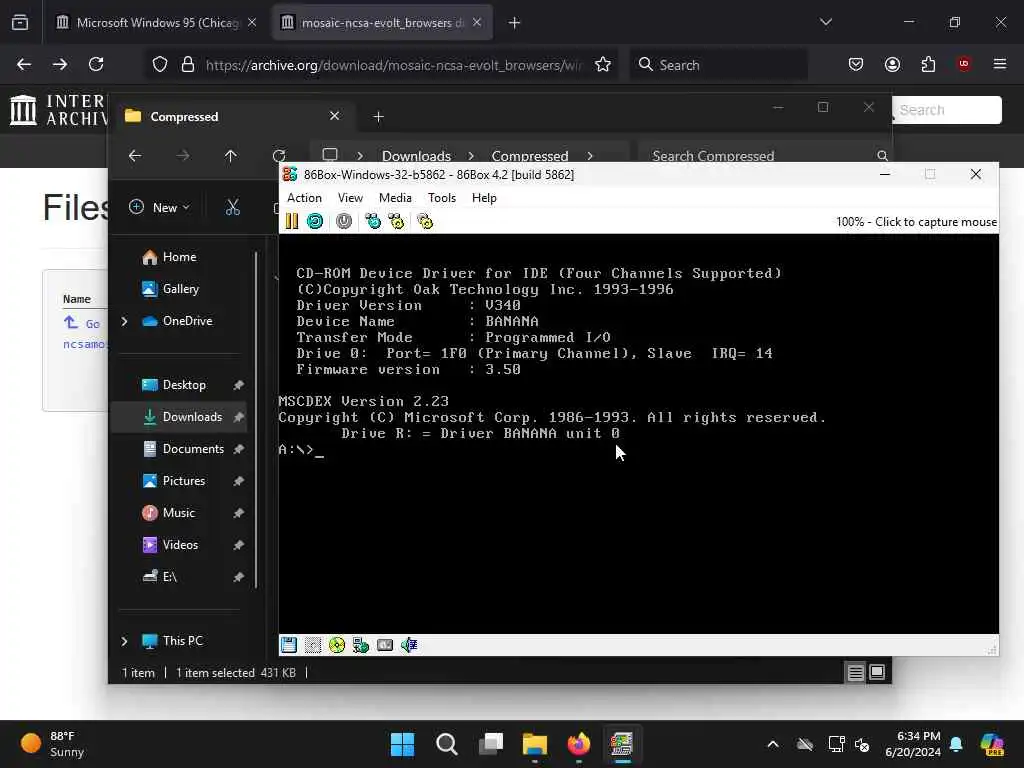Switch File Explorer to details view

(x=855, y=672)
